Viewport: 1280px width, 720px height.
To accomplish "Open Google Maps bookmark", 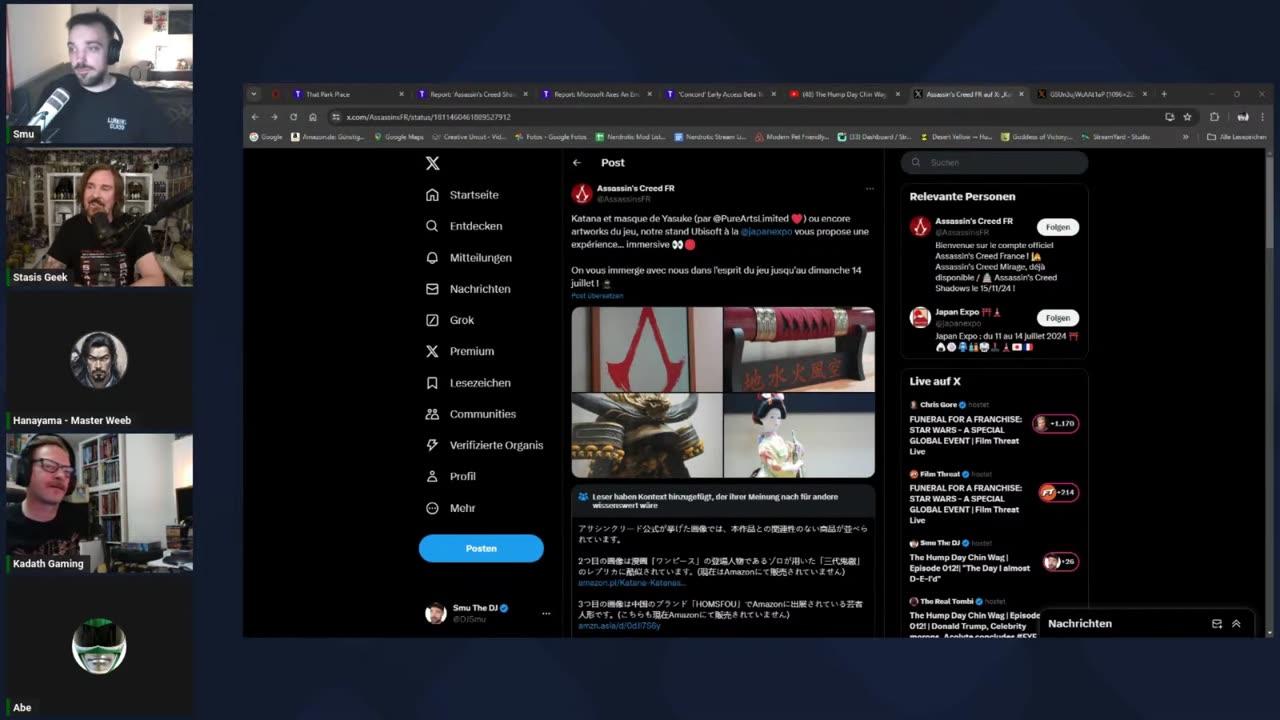I will 398,137.
